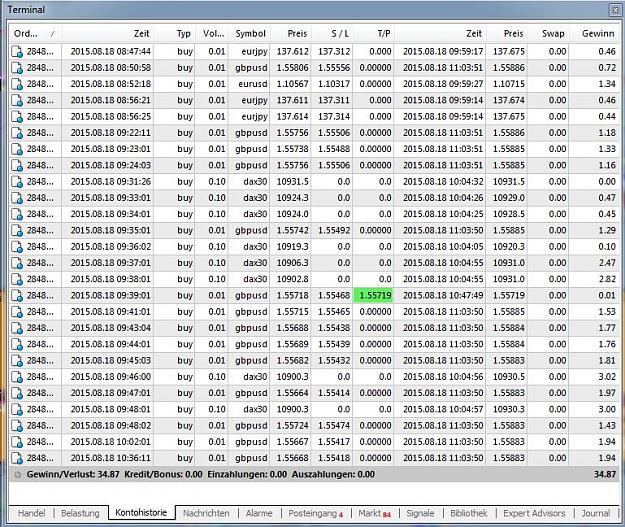
Task: Go to the Markt tab
Action: pyautogui.click(x=374, y=513)
